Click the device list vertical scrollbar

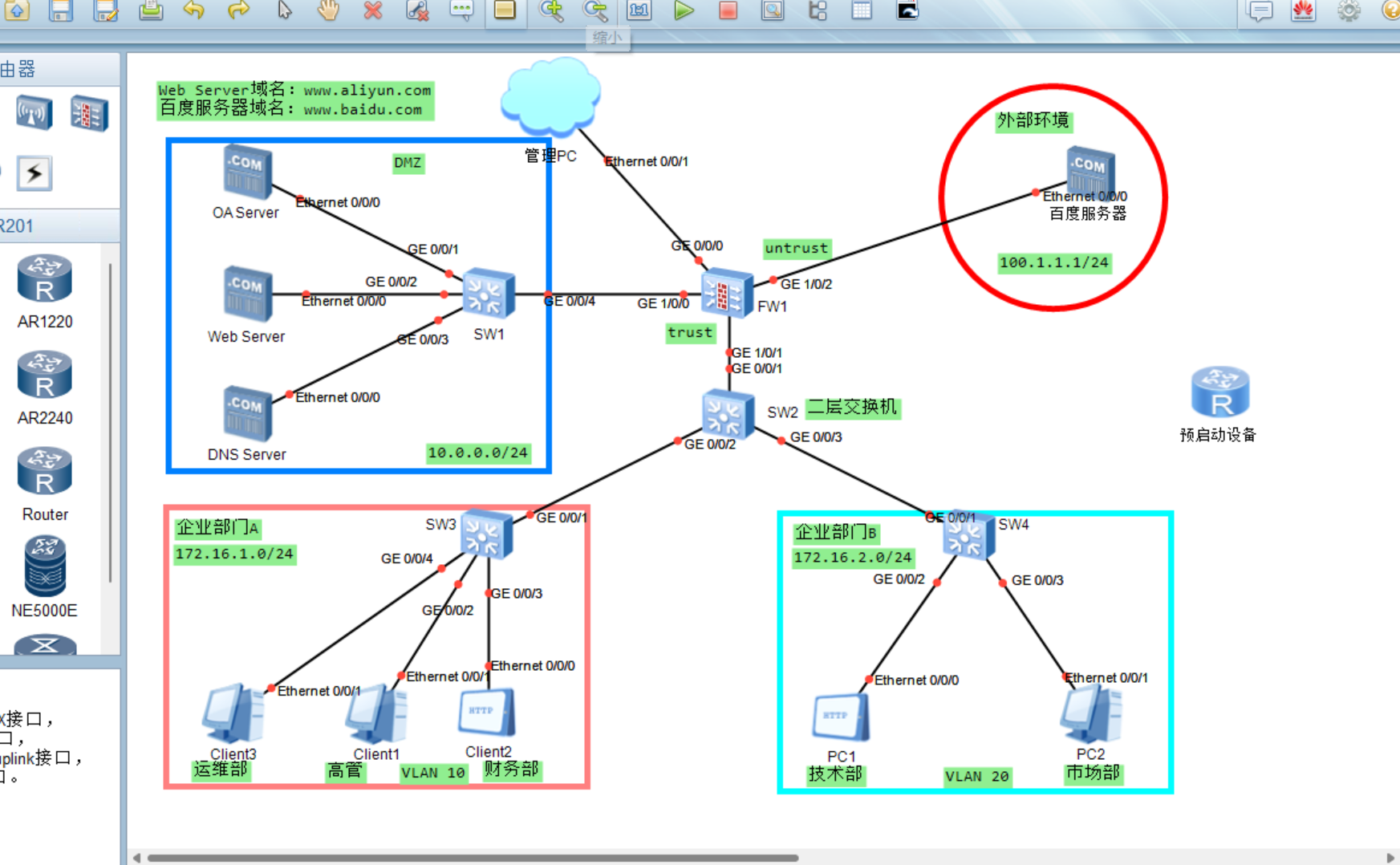110,421
